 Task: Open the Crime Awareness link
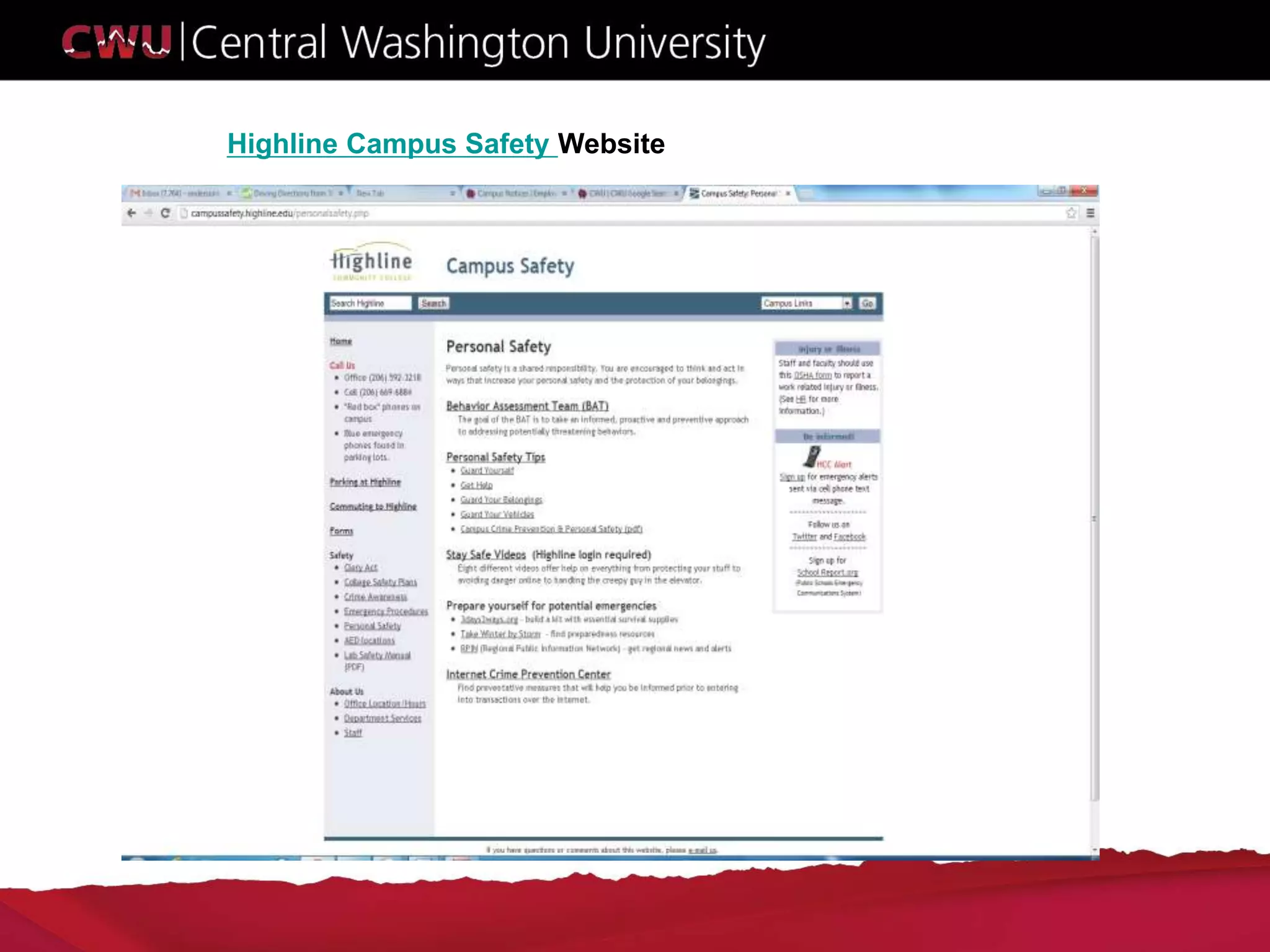(x=375, y=597)
